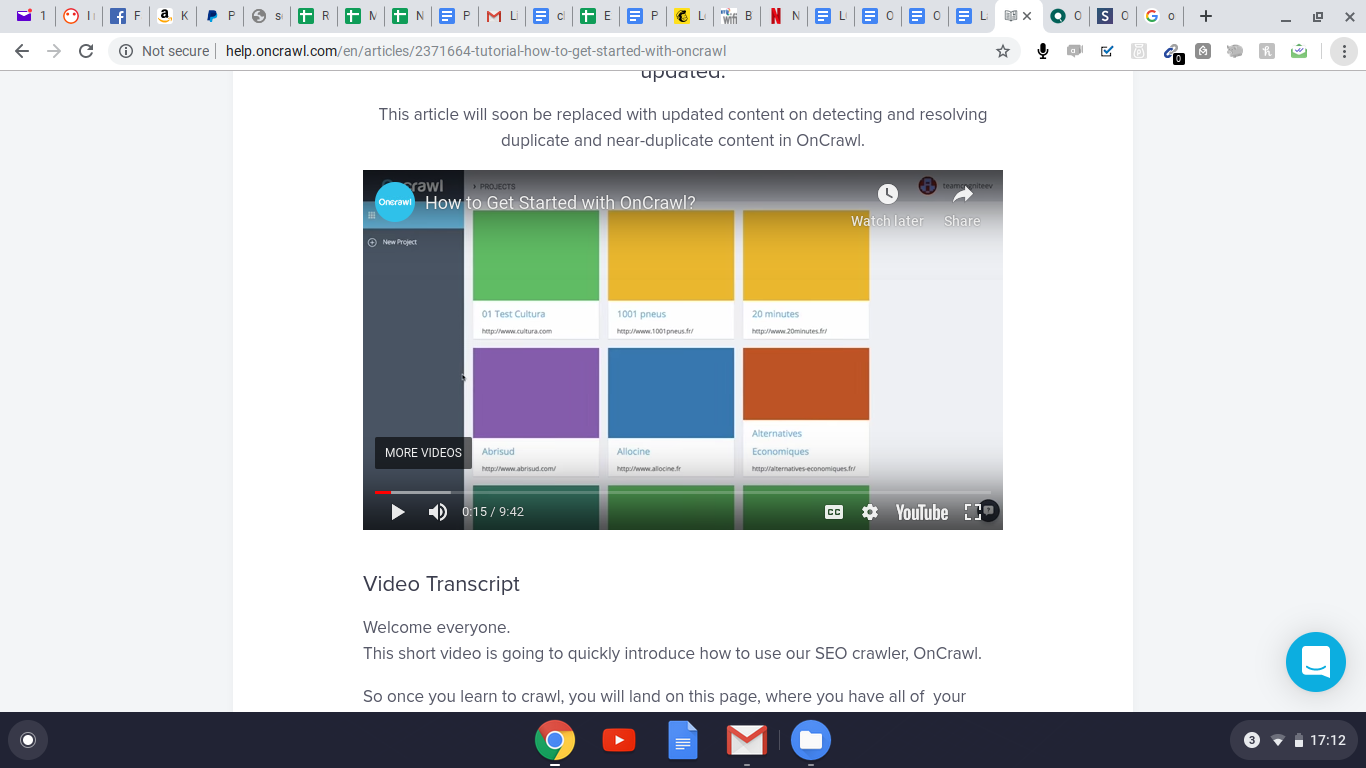Image resolution: width=1366 pixels, height=768 pixels.
Task: Share the video using the arrow icon
Action: (962, 204)
